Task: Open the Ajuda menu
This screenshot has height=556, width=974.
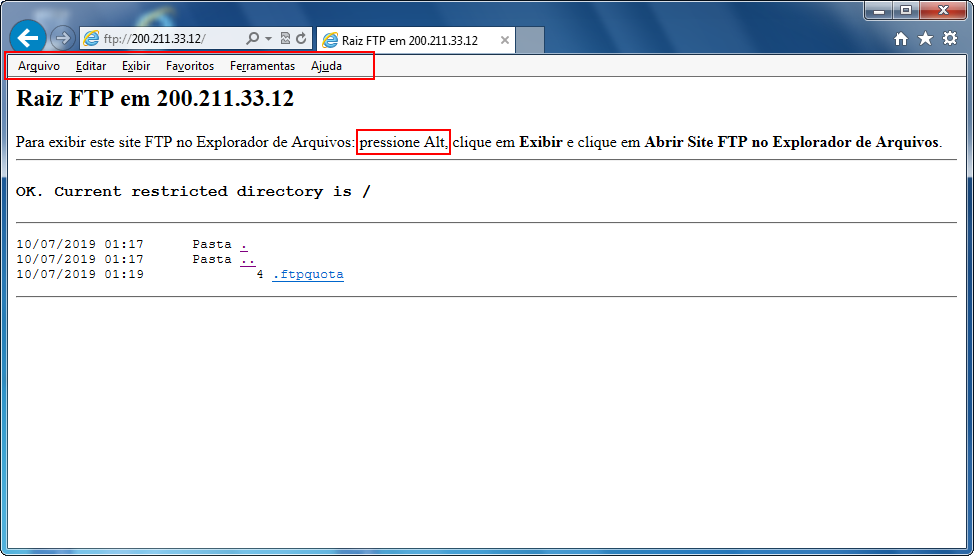Action: tap(327, 66)
